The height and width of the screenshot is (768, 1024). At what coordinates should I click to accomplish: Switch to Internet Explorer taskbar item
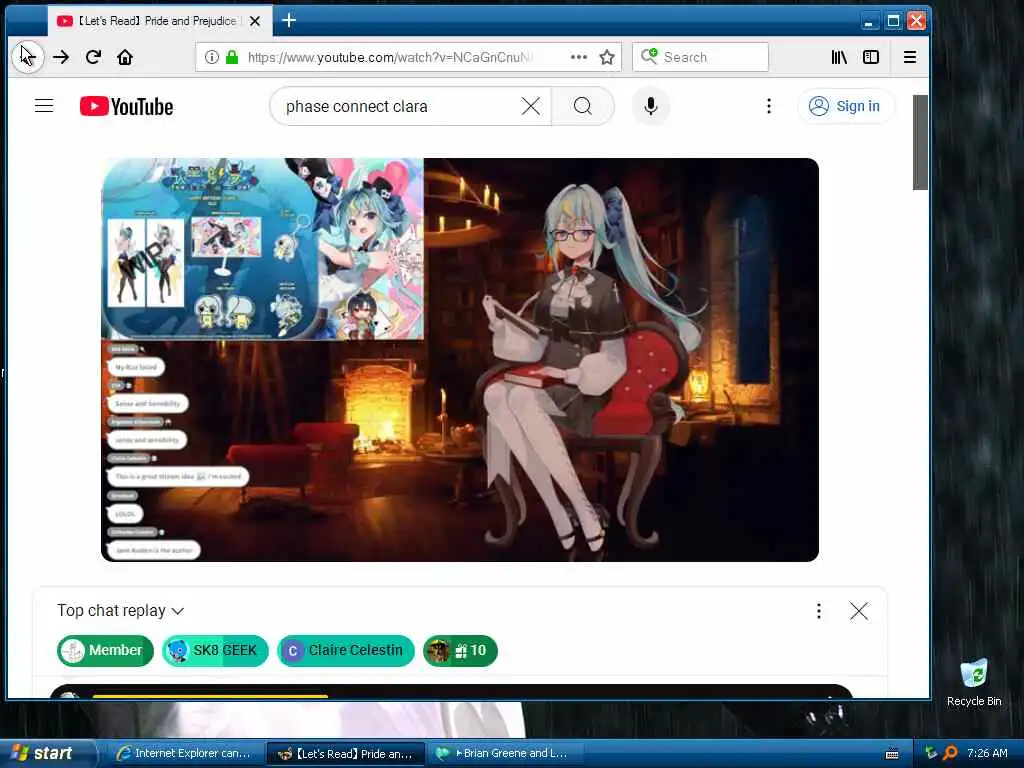[x=185, y=753]
